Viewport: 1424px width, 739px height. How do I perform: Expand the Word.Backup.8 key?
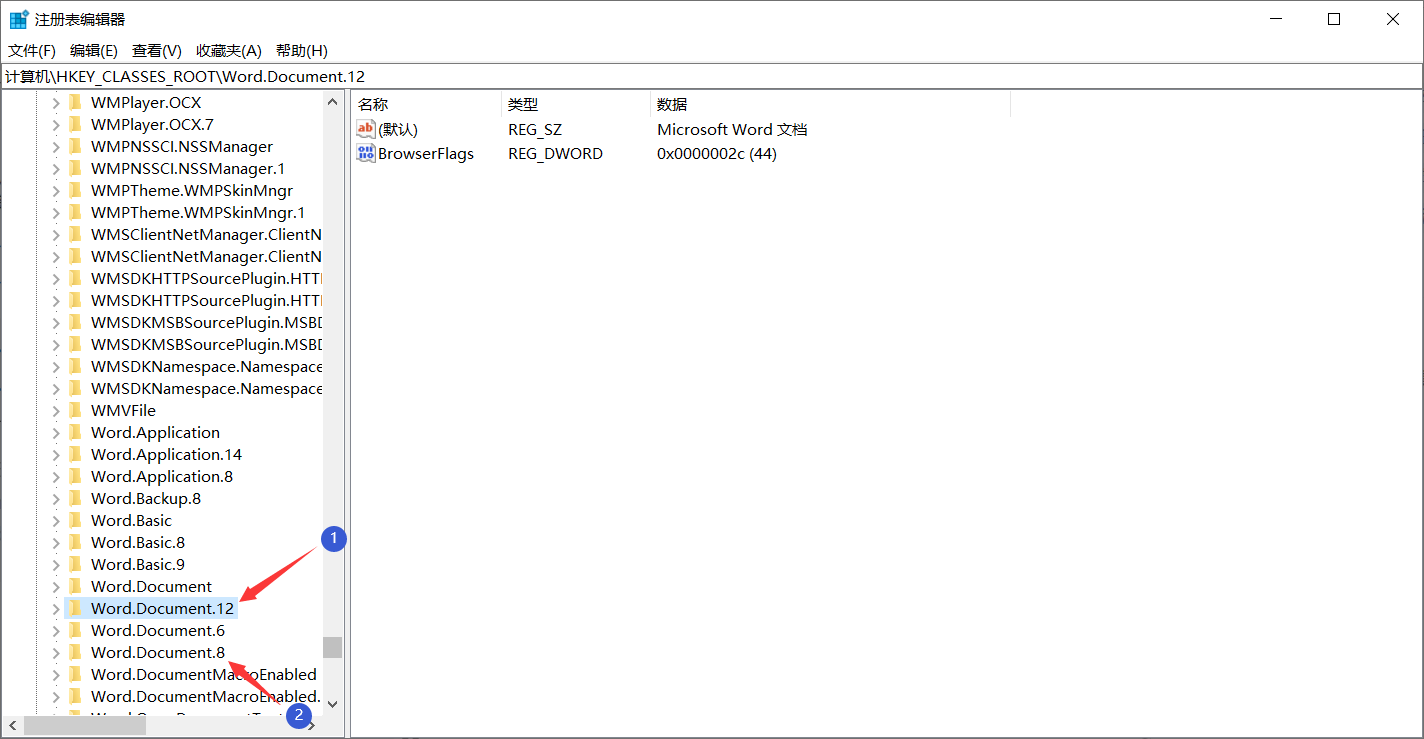point(56,498)
